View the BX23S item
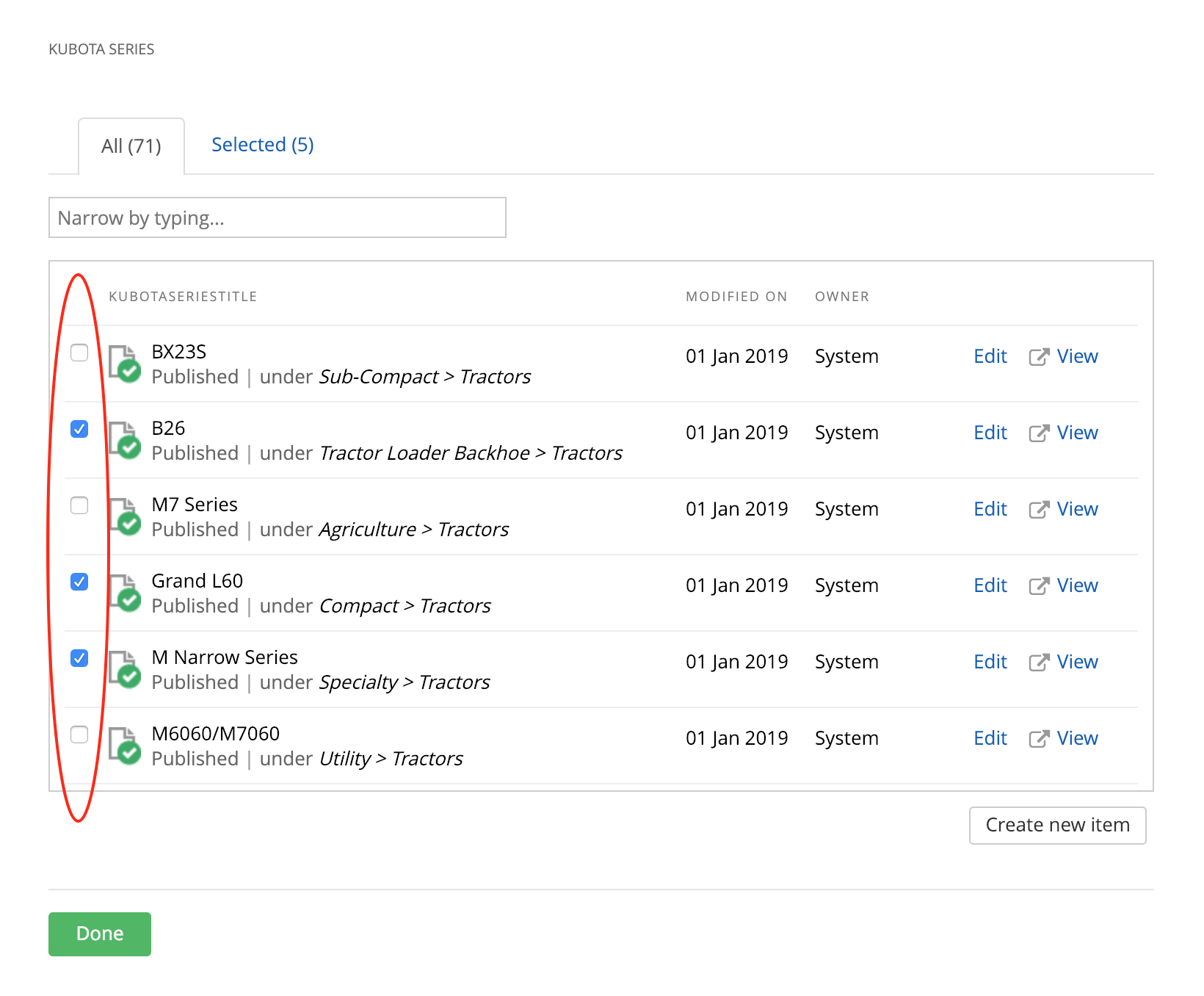The width and height of the screenshot is (1204, 996). [1078, 356]
